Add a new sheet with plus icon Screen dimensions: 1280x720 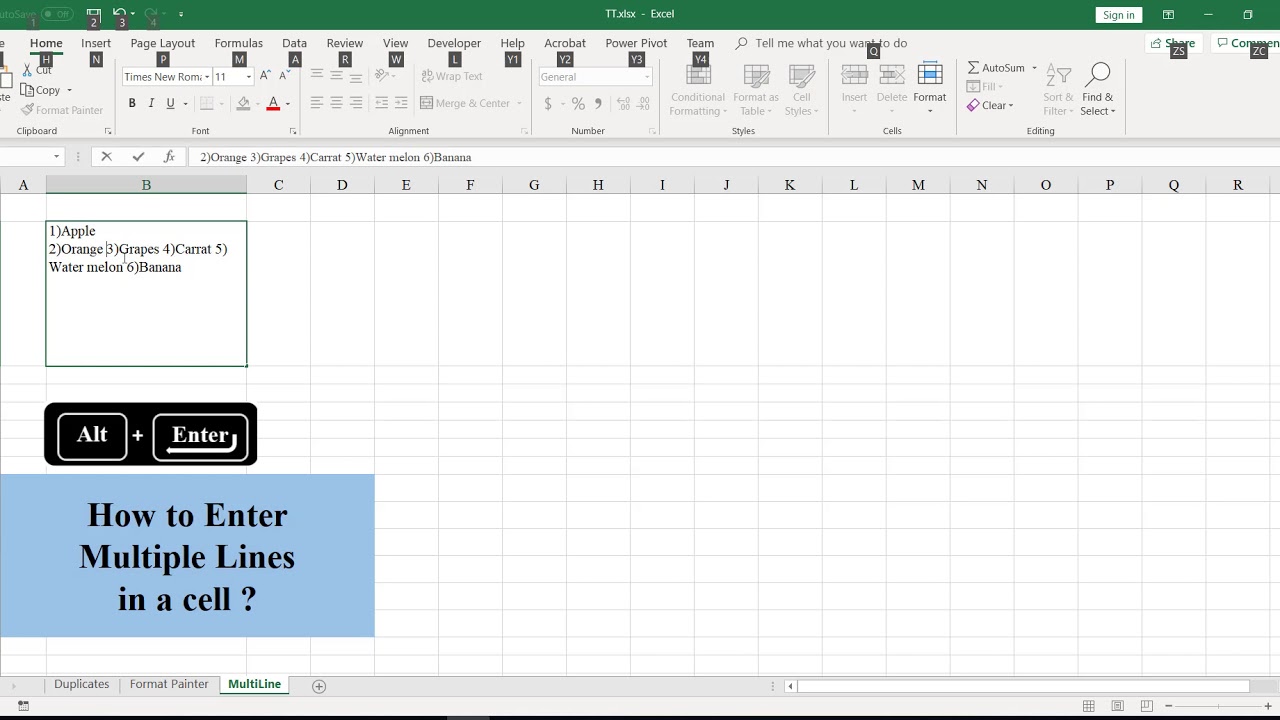click(x=319, y=685)
